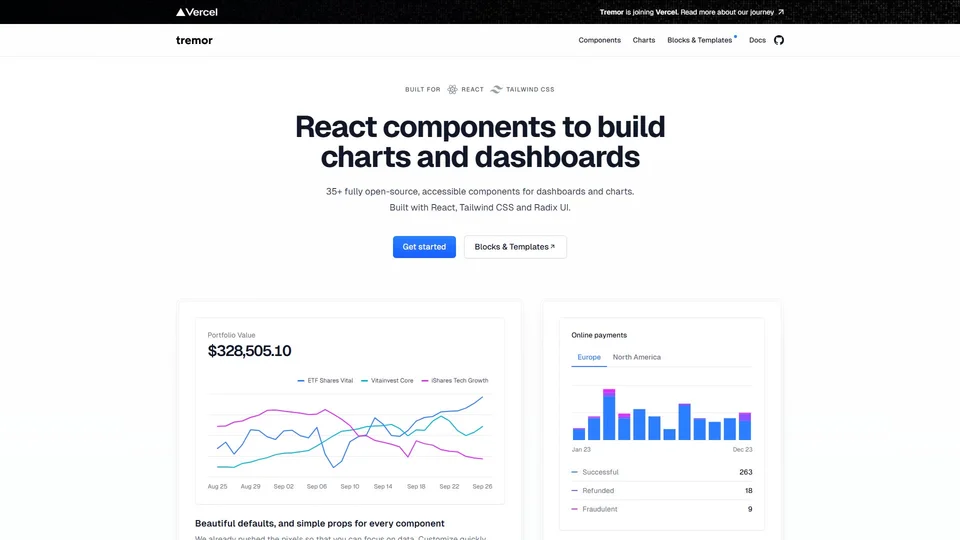Click the Successful row in payments list
Screen dimensions: 960x540
click(x=661, y=472)
